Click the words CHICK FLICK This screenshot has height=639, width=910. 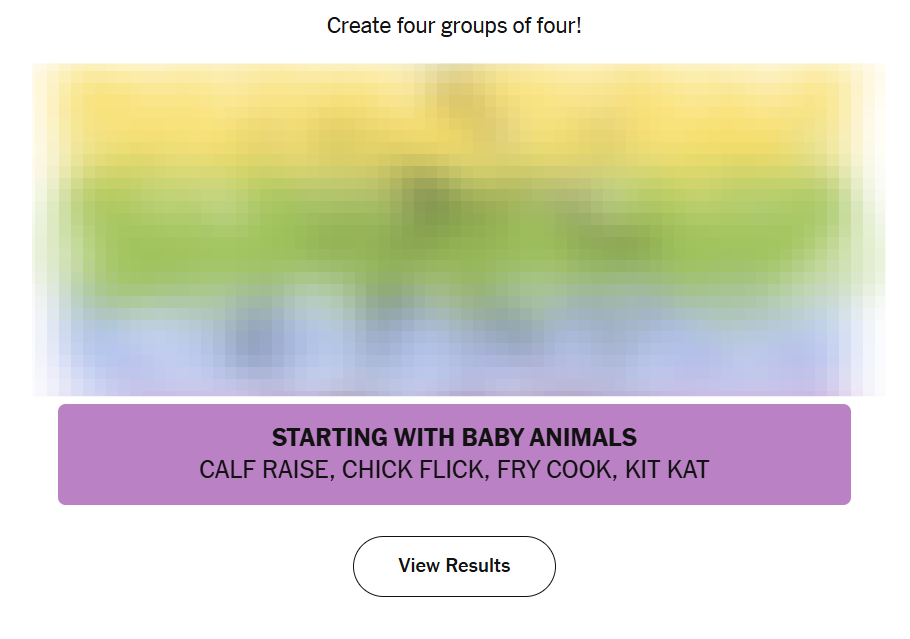(x=412, y=470)
